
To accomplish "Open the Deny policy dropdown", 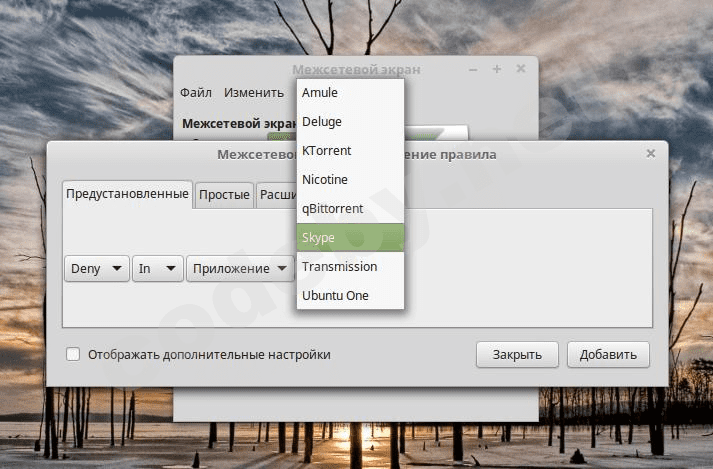I will [97, 268].
